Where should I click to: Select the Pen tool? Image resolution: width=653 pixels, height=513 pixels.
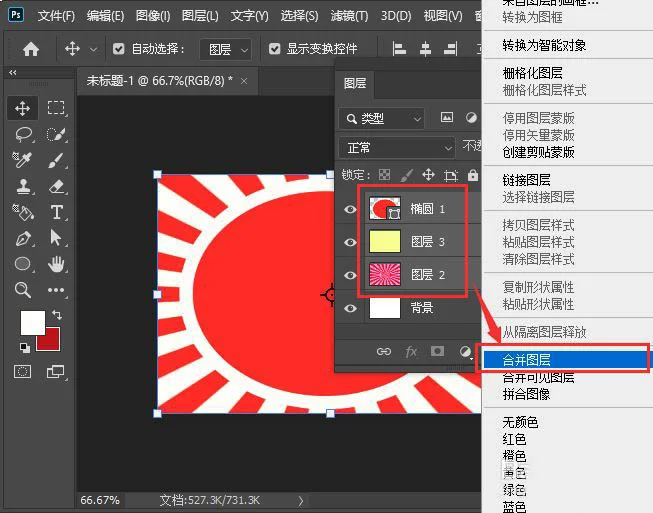click(23, 239)
